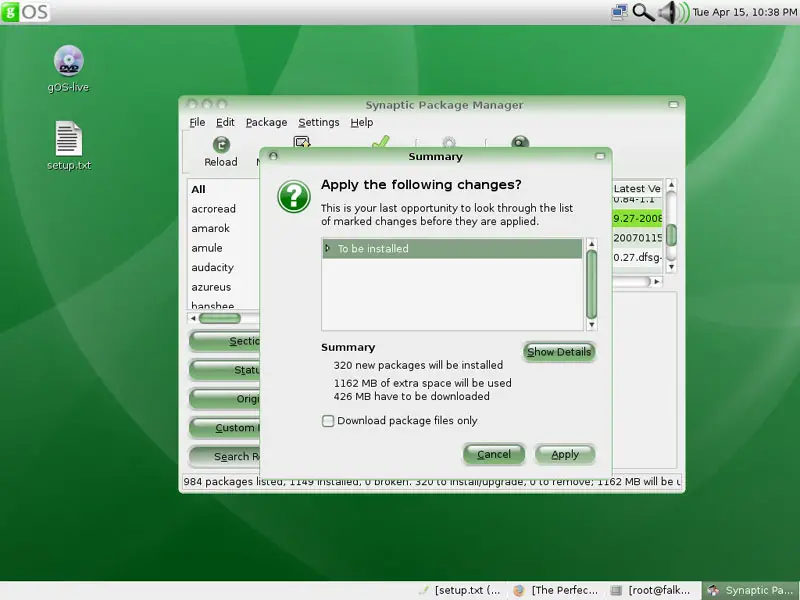The image size is (800, 600).
Task: Click the left arrow of the category list scrollbar
Action: 193,318
